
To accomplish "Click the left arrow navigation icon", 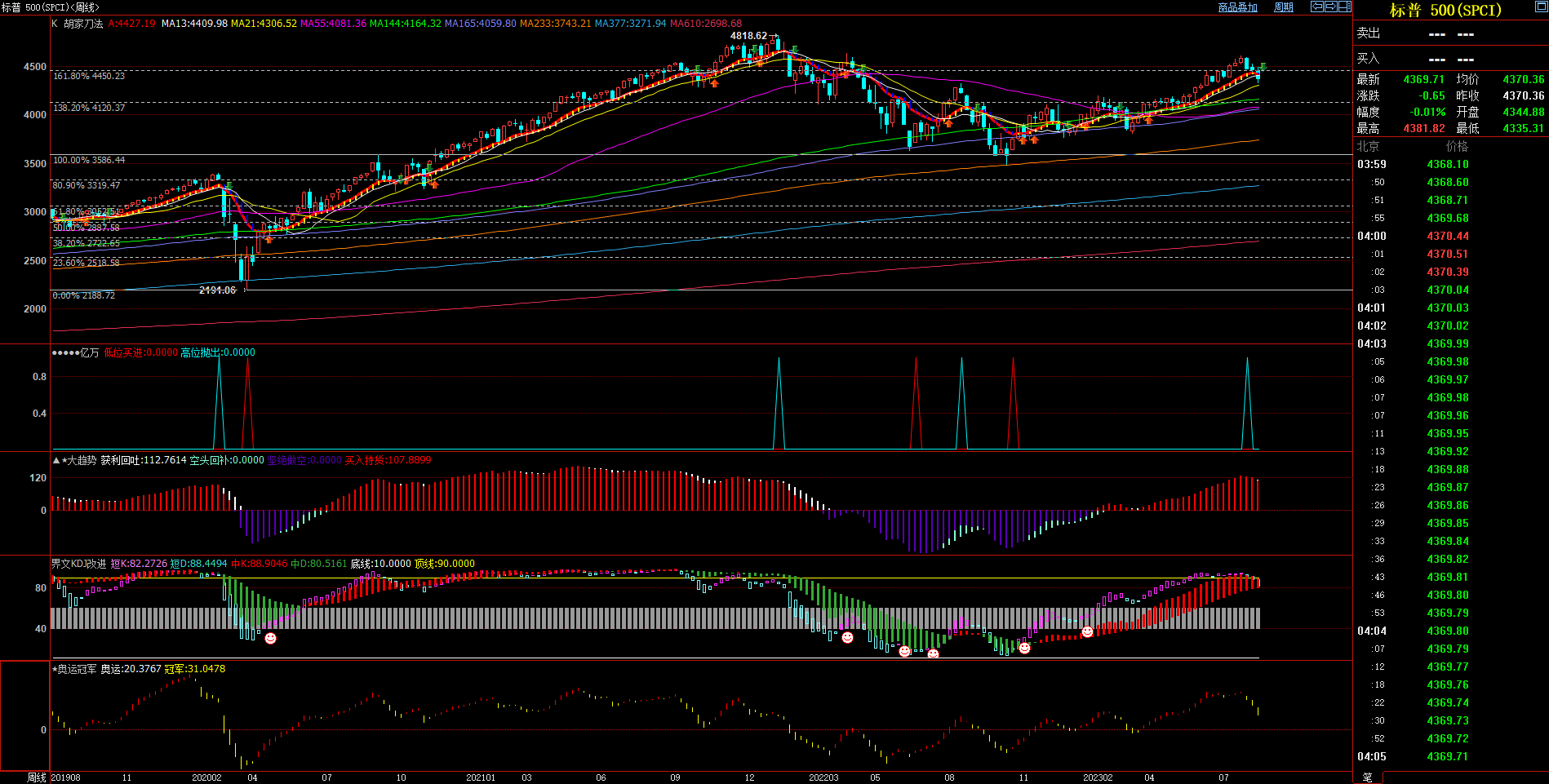I will point(1316,7).
